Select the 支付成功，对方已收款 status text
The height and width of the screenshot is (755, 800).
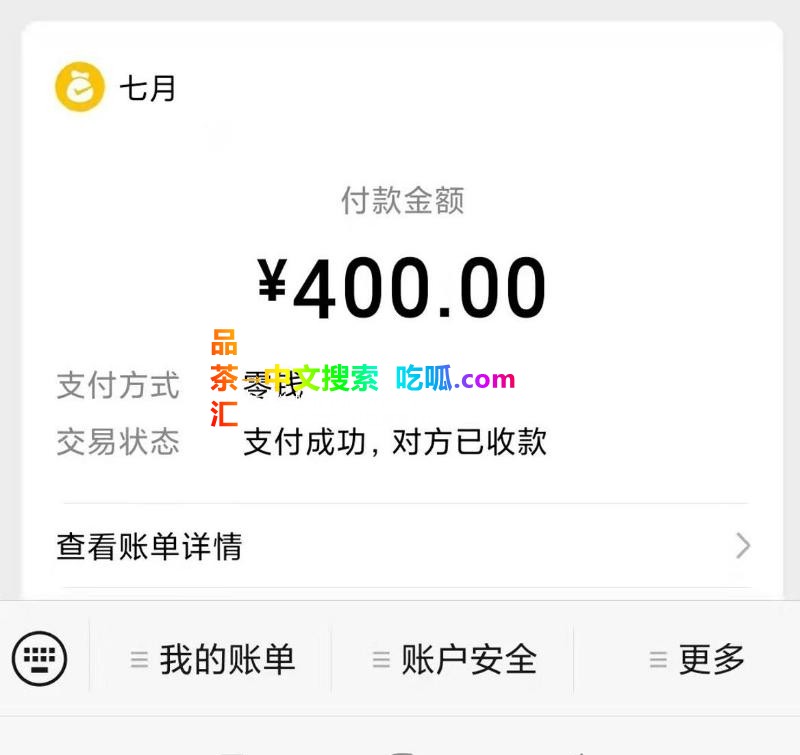[x=395, y=442]
